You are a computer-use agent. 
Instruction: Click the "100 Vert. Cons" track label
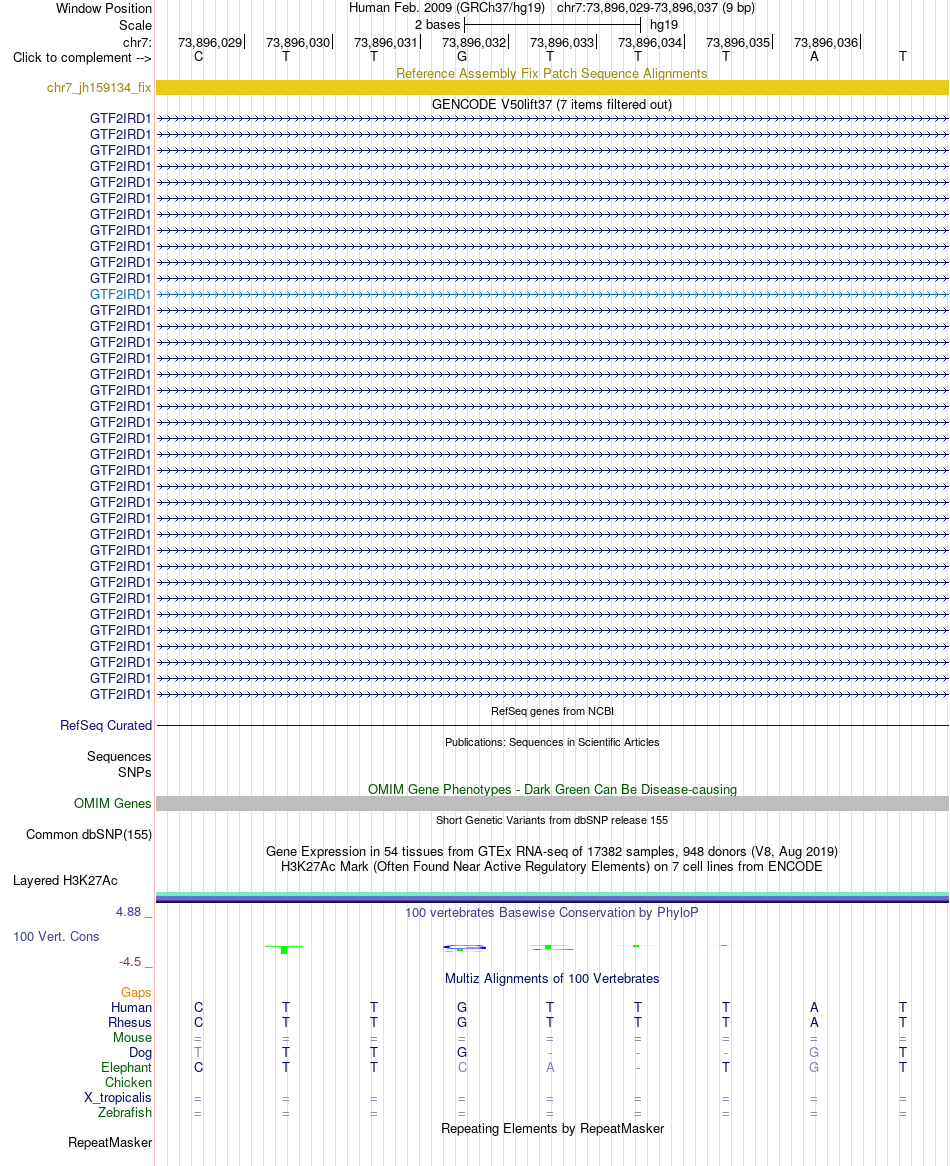point(56,936)
